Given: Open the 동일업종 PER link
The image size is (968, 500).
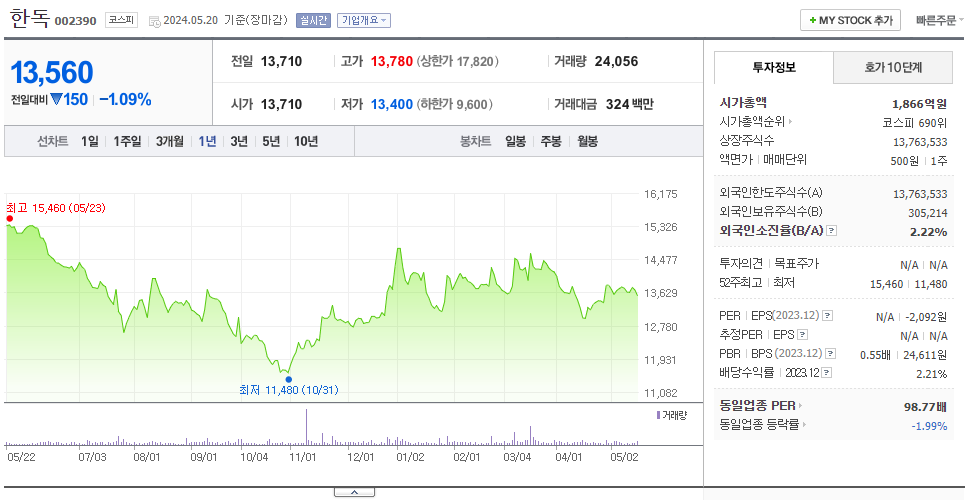Looking at the screenshot, I should pos(757,406).
